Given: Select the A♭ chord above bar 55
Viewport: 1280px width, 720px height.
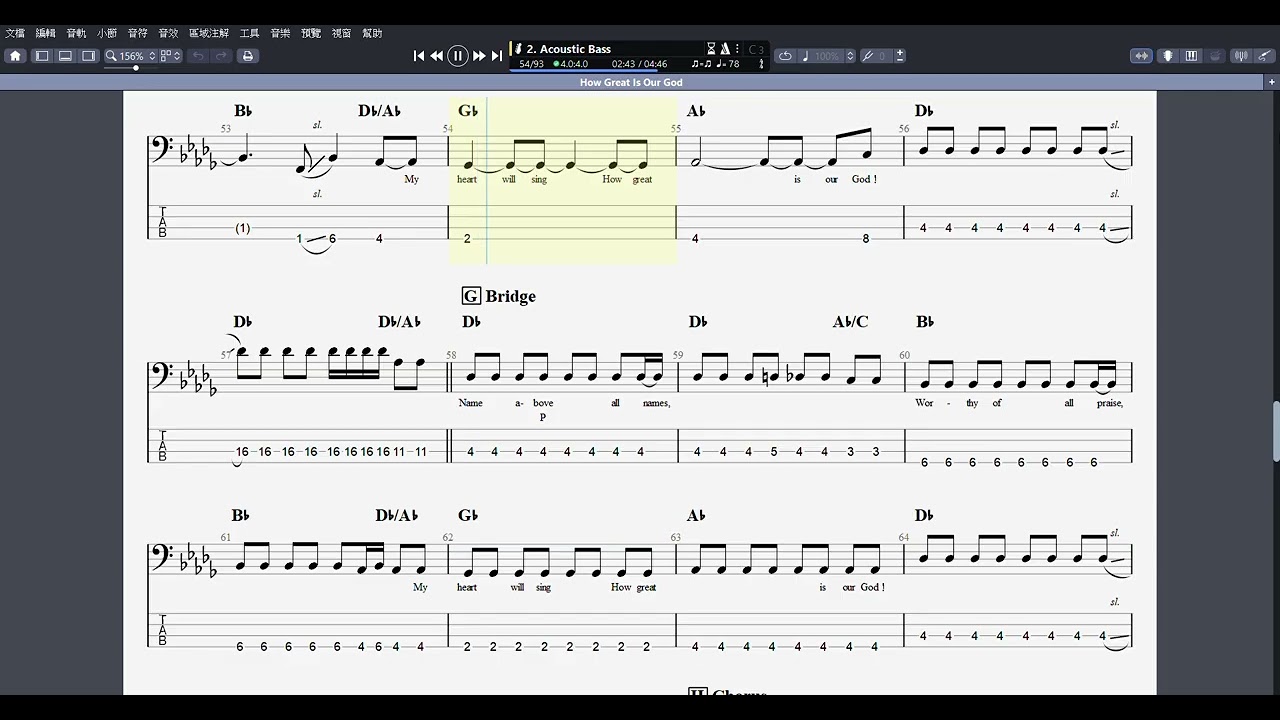Looking at the screenshot, I should click(x=696, y=111).
